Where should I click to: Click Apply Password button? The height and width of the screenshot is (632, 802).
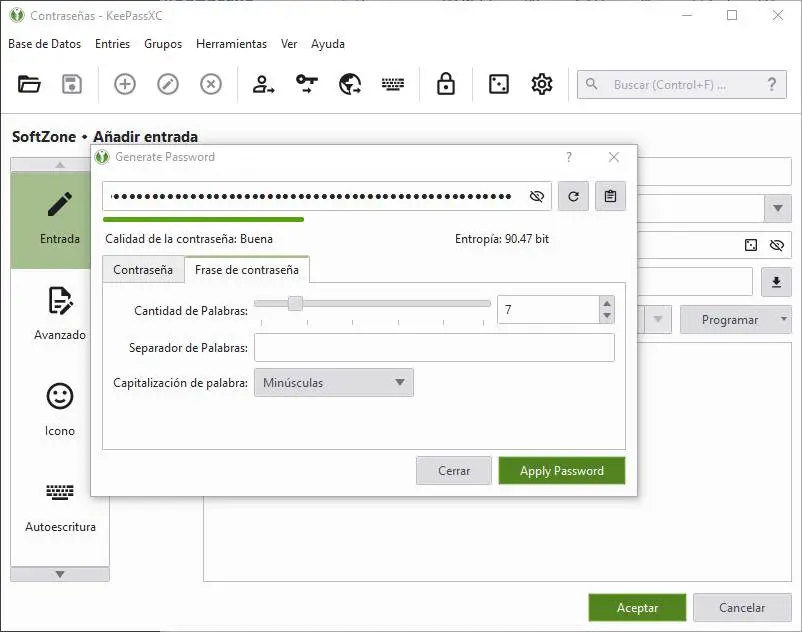(562, 470)
